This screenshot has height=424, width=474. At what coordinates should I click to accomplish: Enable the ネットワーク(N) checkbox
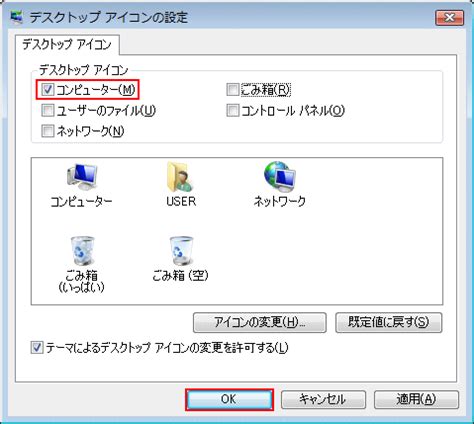pyautogui.click(x=48, y=131)
